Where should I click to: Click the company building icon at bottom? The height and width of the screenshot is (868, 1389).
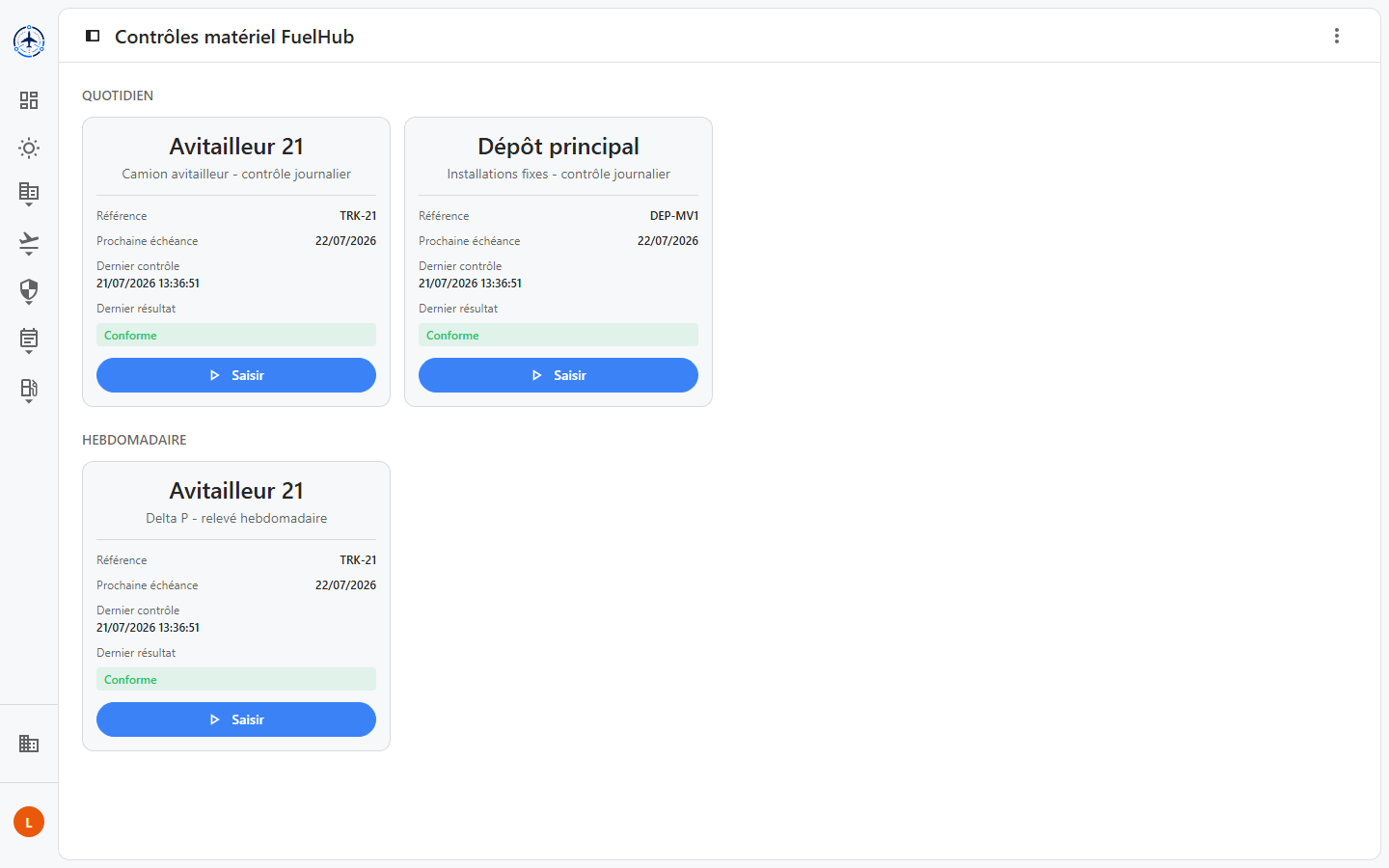29,744
